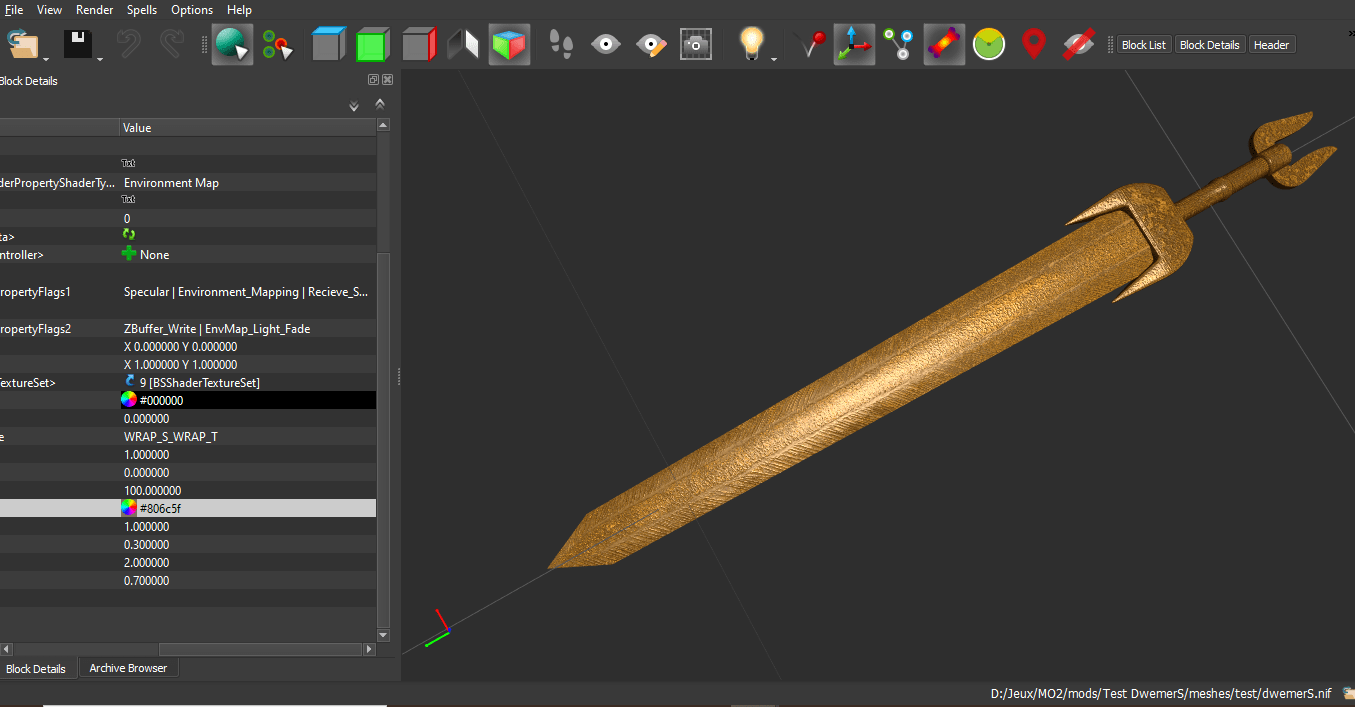Toggle hidden objects with crossed-out eye icon

click(x=1078, y=44)
